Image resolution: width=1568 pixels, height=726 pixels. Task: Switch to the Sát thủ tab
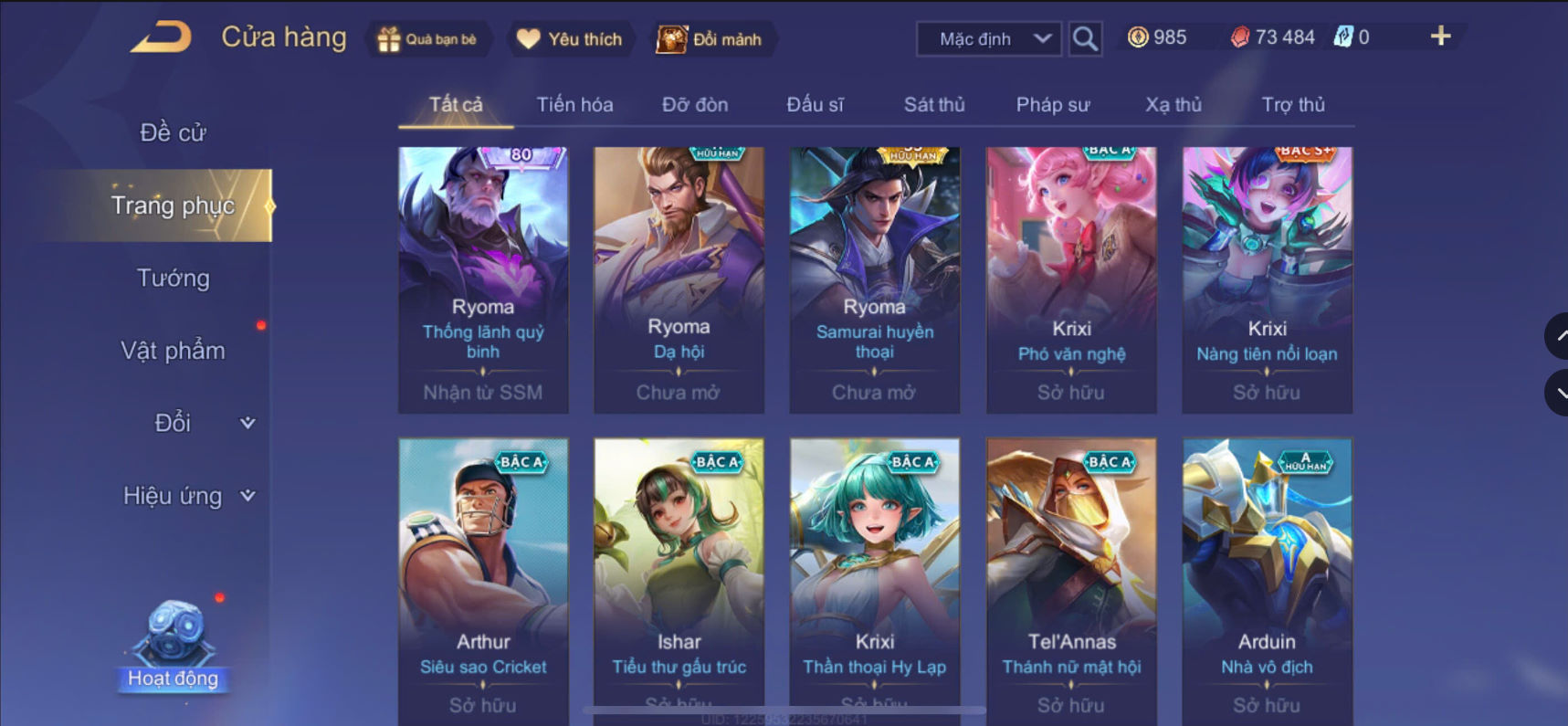(x=934, y=105)
